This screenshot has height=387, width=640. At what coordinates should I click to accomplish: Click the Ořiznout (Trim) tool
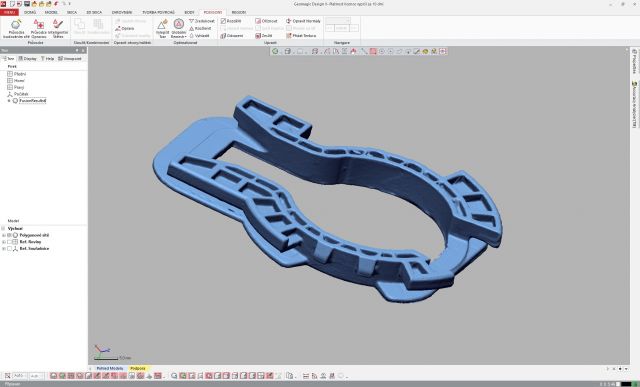point(266,21)
